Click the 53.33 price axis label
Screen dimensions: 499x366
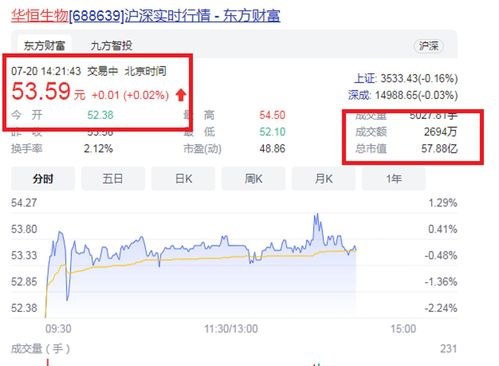click(24, 255)
